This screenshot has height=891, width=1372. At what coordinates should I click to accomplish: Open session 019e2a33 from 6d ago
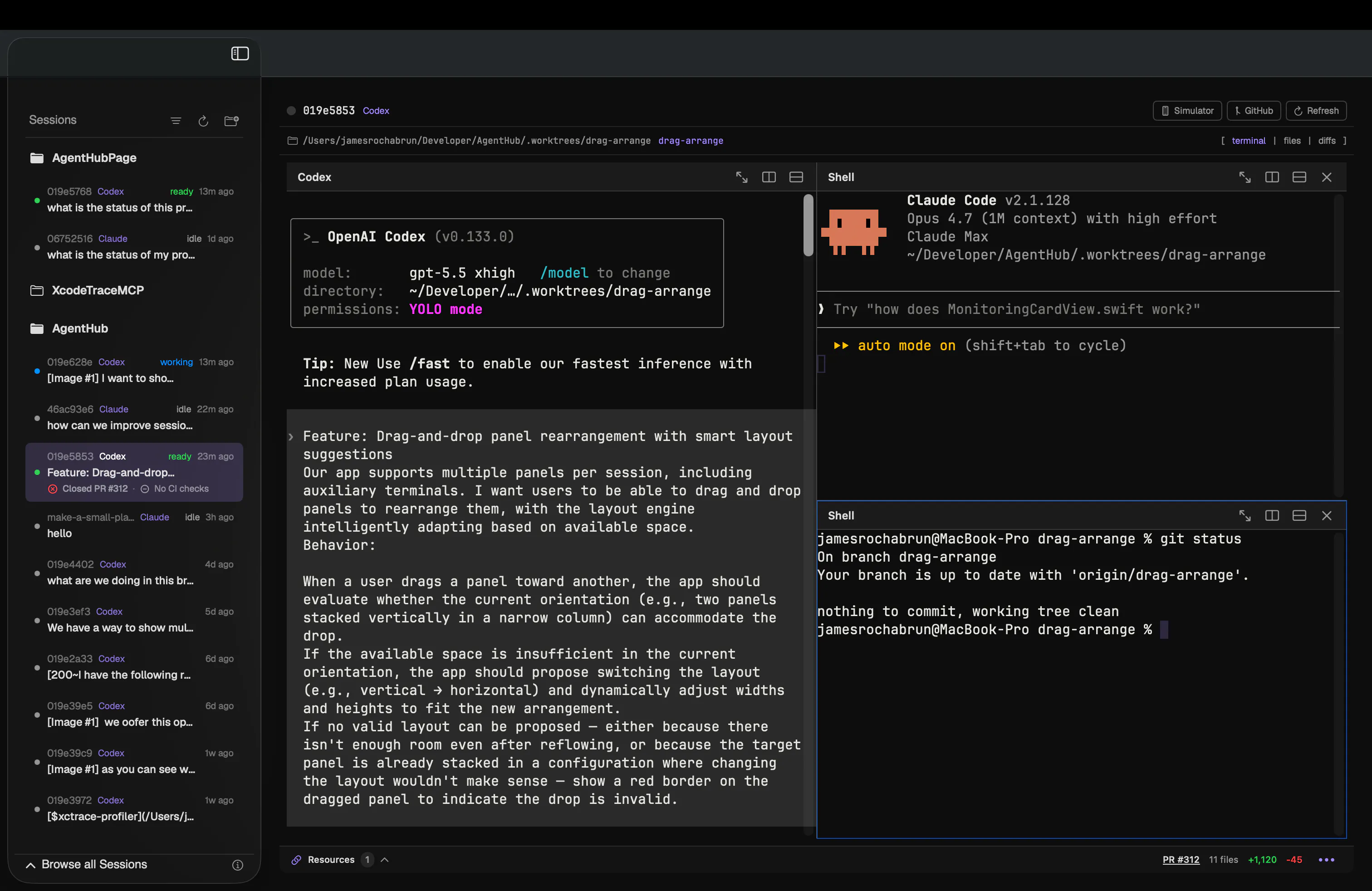click(x=134, y=667)
